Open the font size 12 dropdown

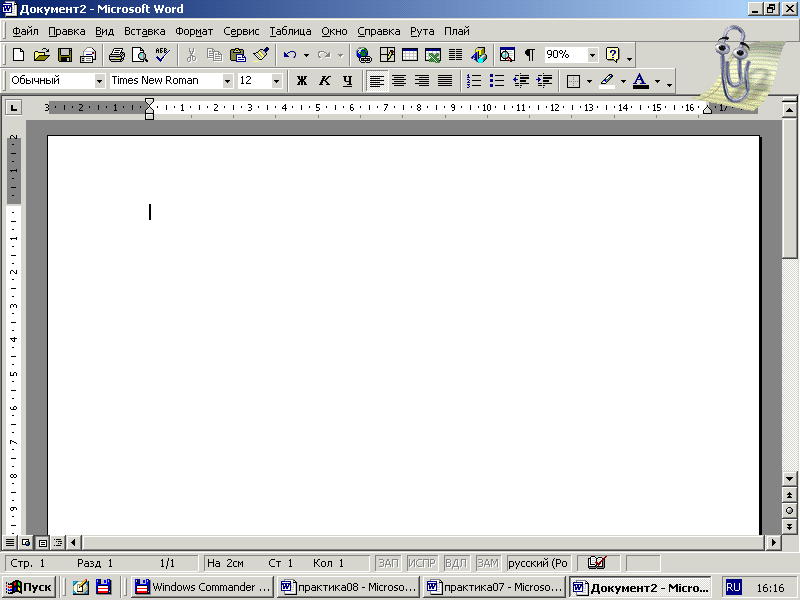(x=276, y=81)
